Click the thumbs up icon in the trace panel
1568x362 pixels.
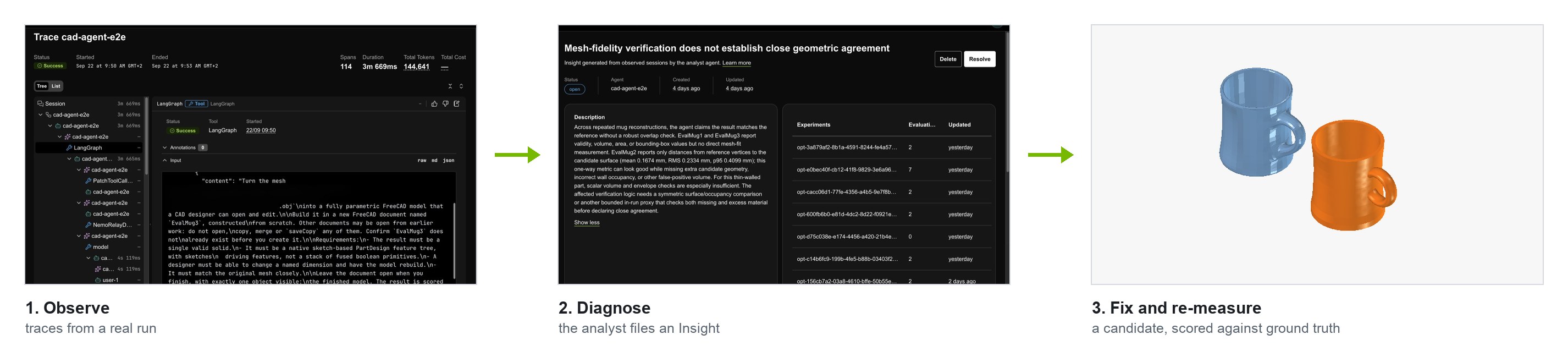tap(434, 103)
